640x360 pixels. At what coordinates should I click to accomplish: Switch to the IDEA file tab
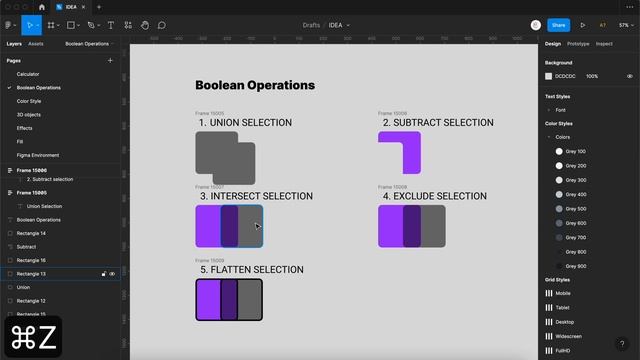pos(70,7)
